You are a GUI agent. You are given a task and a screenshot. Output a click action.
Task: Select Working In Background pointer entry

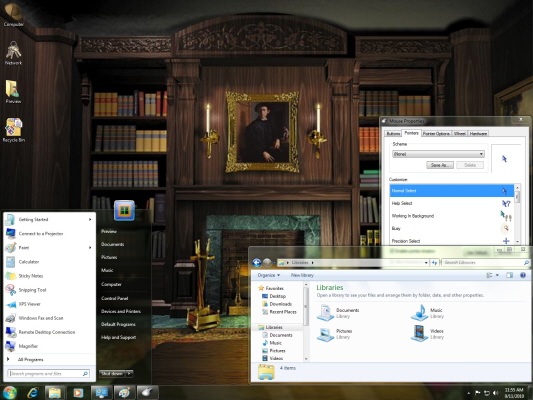452,216
